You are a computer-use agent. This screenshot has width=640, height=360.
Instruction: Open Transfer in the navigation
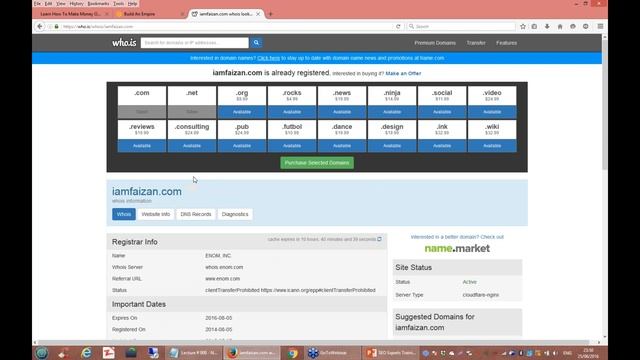(476, 43)
